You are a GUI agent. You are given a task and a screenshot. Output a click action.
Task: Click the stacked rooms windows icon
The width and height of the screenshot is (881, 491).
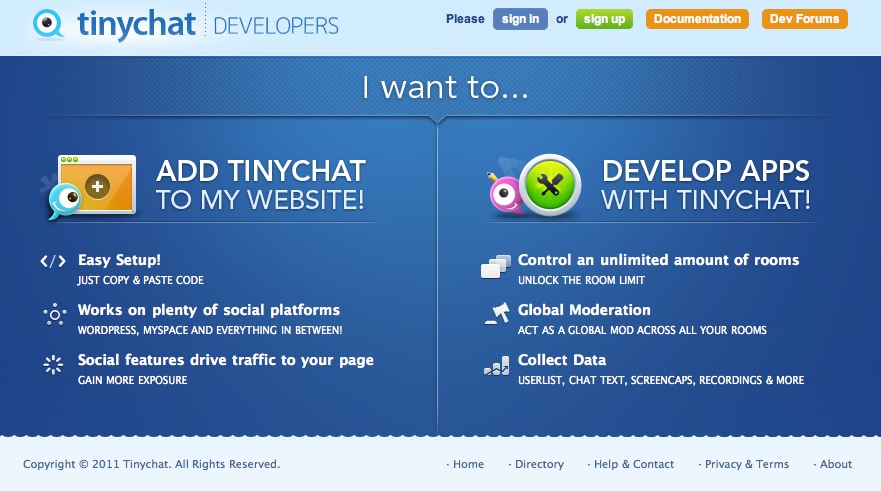(496, 267)
